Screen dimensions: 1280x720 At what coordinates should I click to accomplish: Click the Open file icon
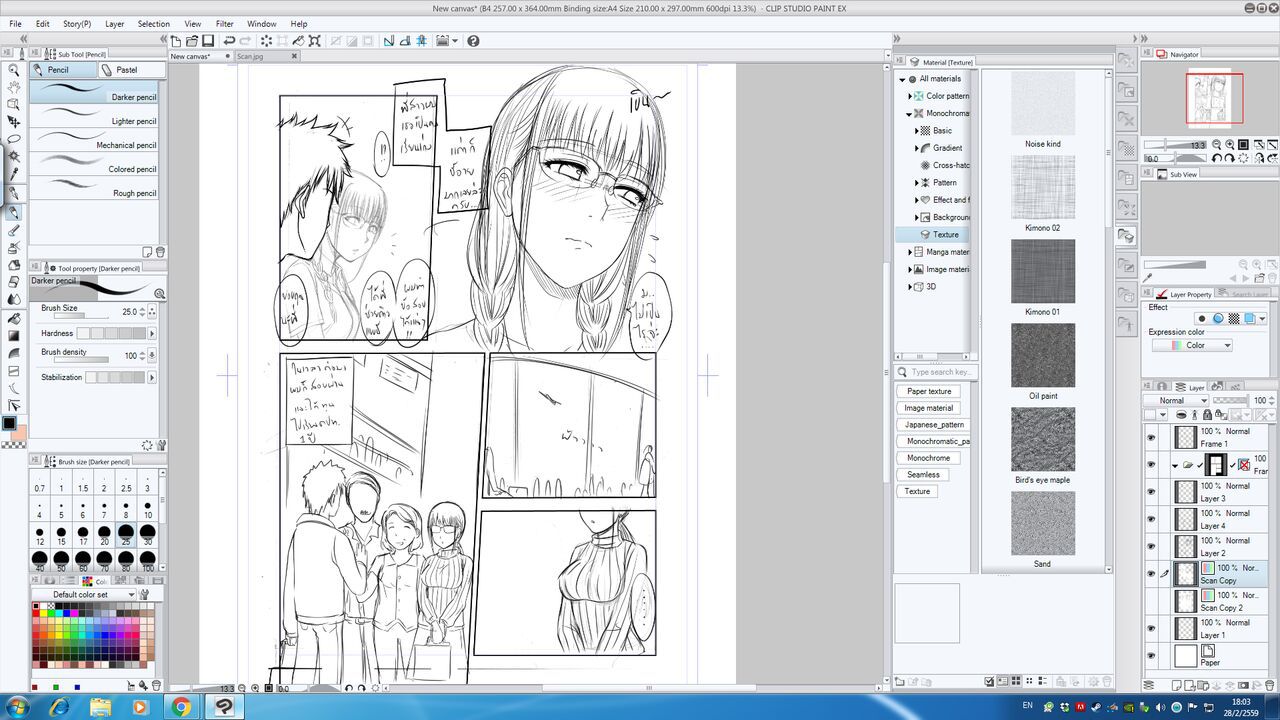pos(192,41)
